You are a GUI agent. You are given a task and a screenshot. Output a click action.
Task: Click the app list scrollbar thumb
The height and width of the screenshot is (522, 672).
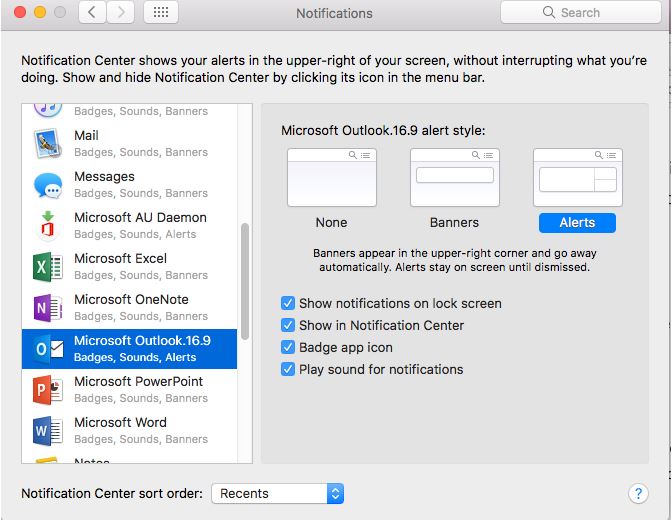[x=245, y=281]
